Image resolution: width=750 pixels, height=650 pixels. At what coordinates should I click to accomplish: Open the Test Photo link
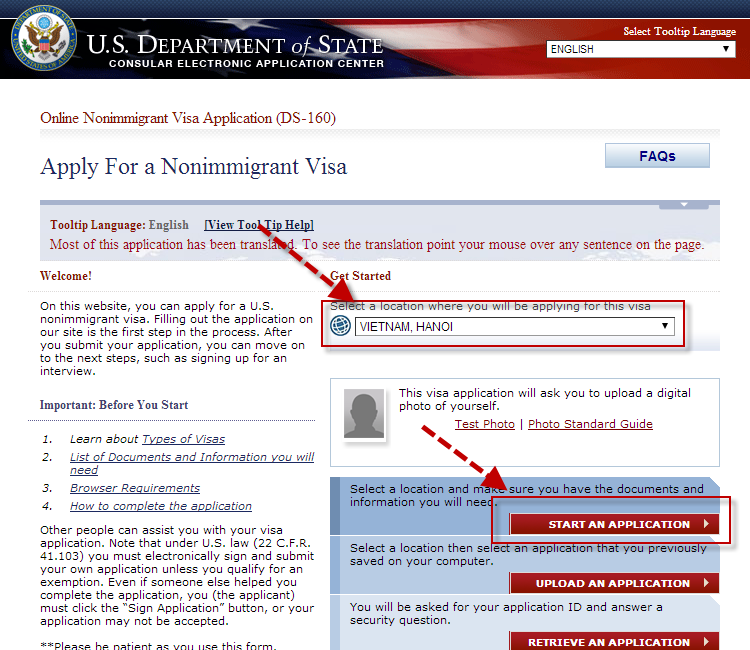pyautogui.click(x=485, y=424)
